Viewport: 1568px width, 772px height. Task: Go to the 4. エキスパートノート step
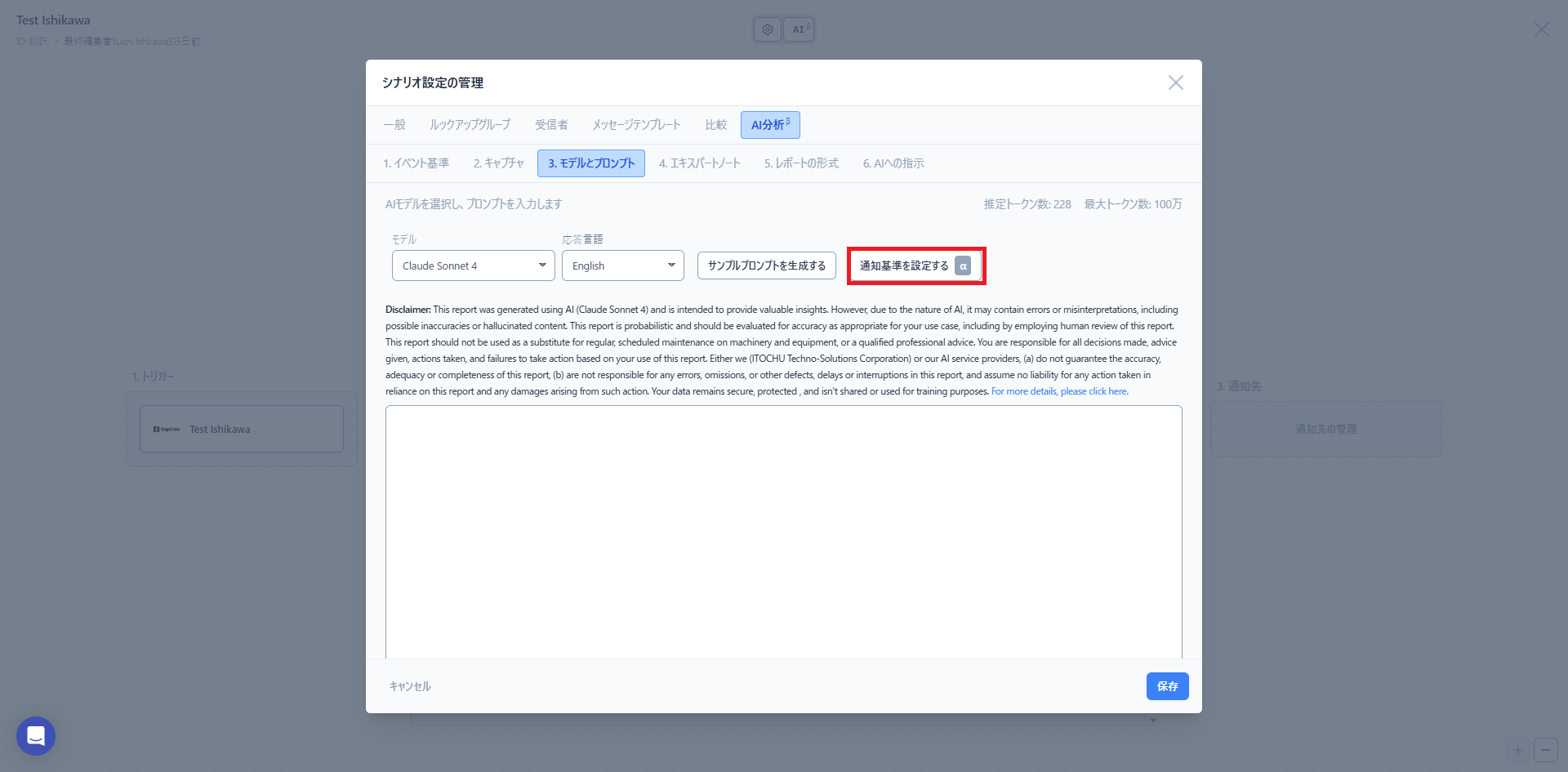[x=699, y=163]
